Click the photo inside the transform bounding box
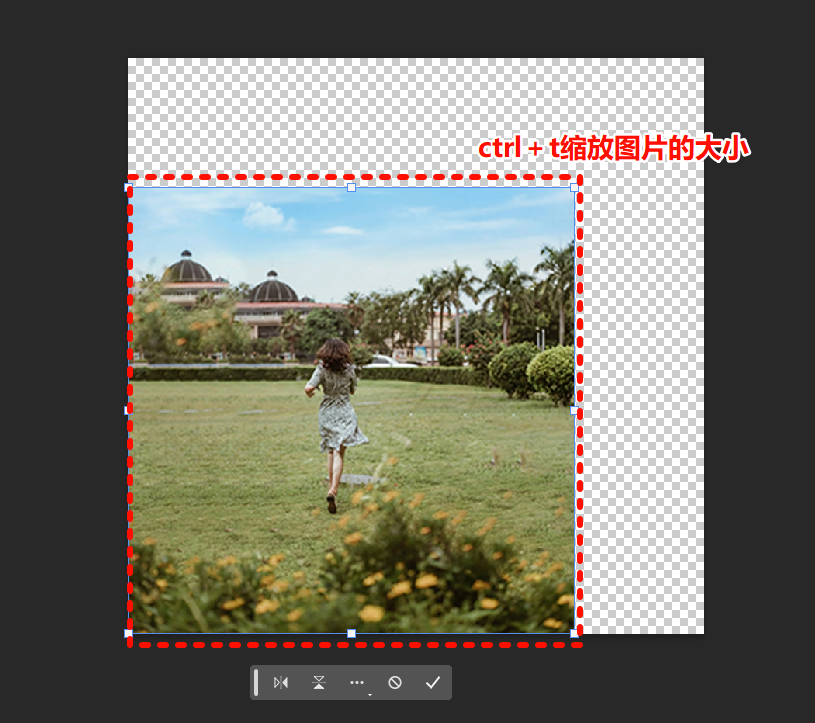 (x=350, y=410)
